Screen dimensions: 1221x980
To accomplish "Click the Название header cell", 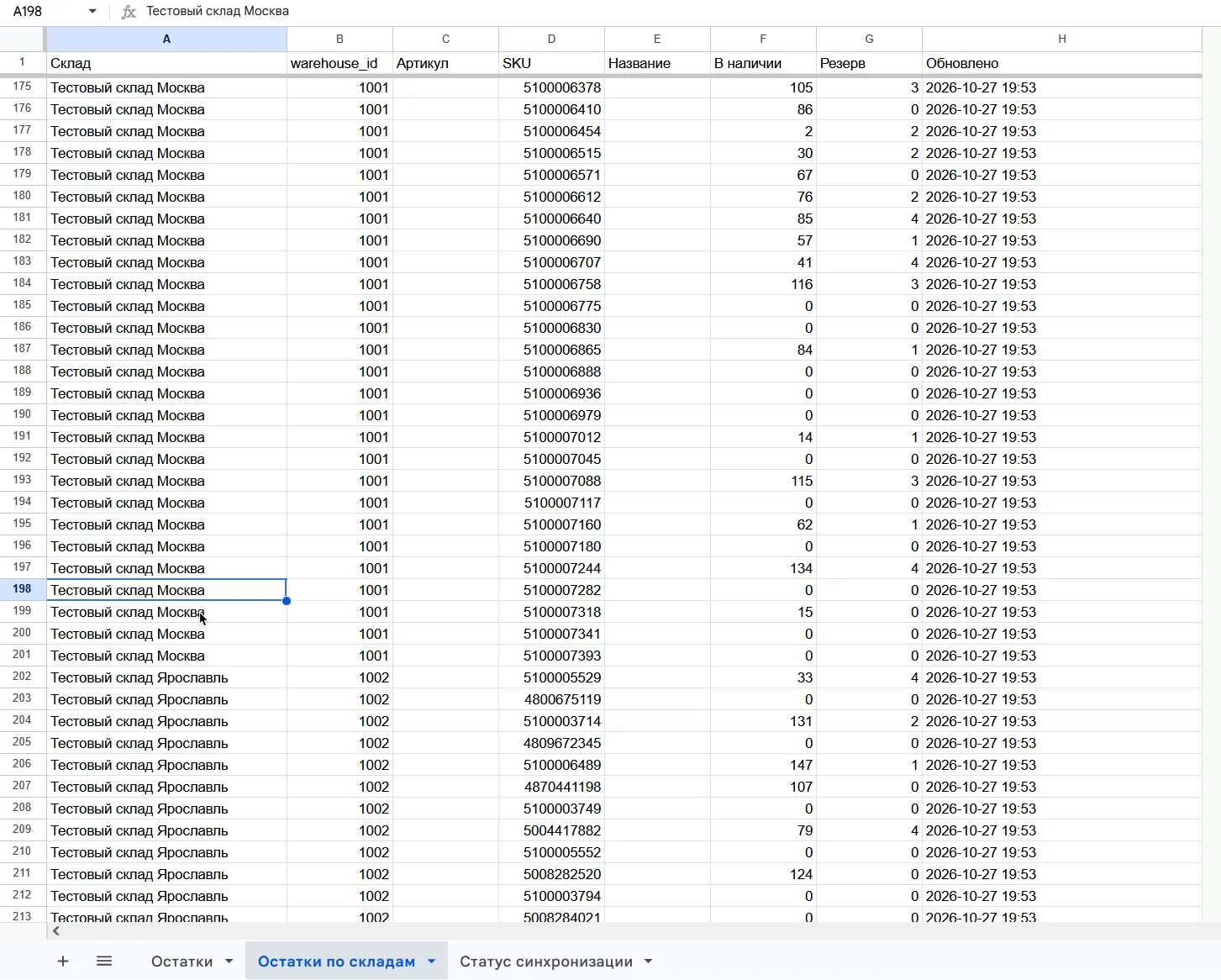I will point(657,63).
